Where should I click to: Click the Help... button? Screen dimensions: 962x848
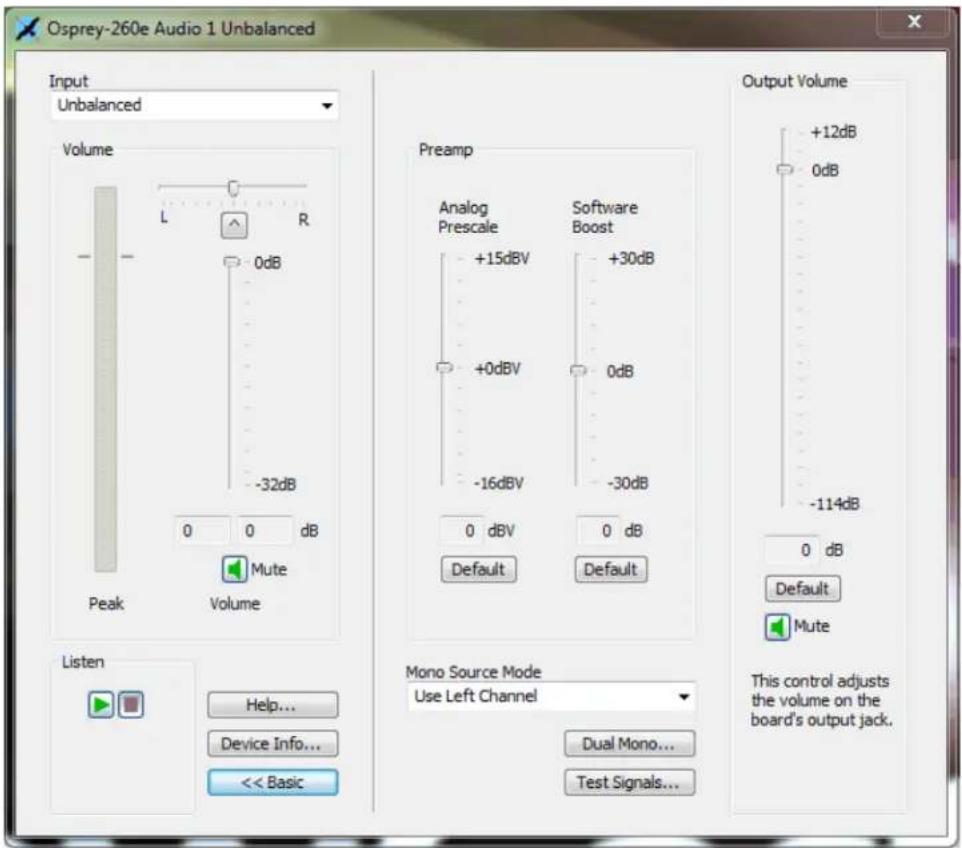tap(272, 705)
